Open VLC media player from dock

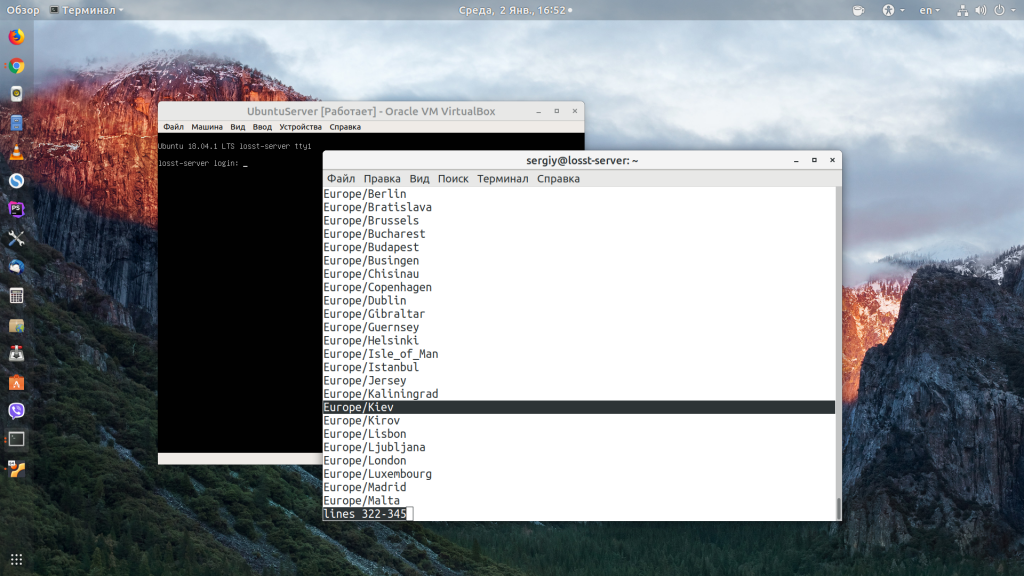16,152
